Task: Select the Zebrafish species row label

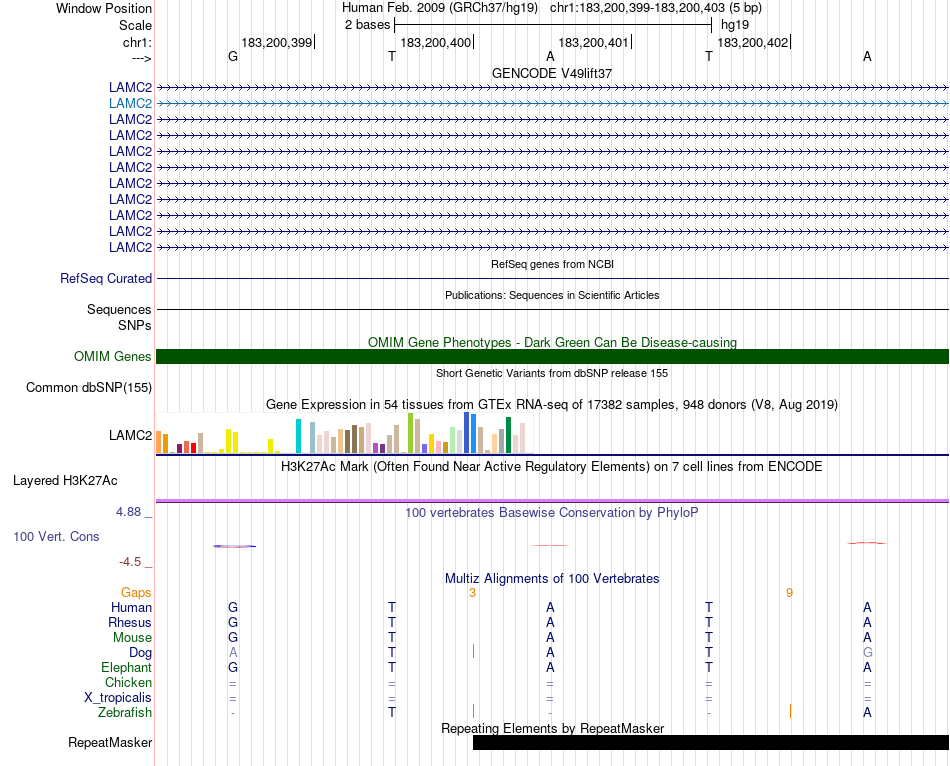Action: (125, 713)
